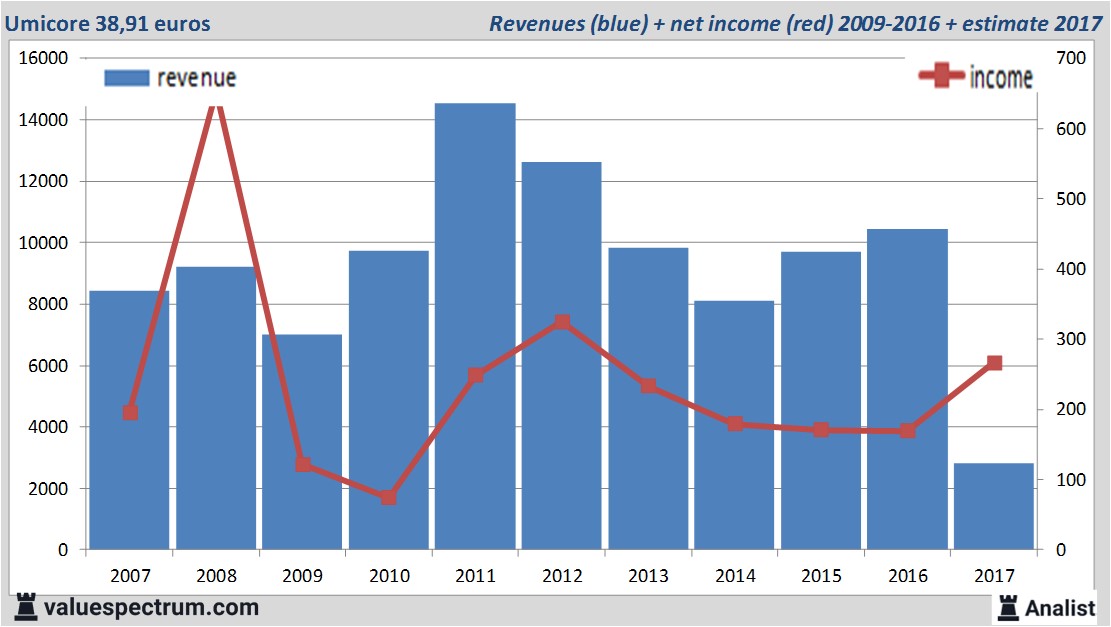Viewport: 1111px width, 627px height.
Task: Click the 2000 left axis label
Action: click(x=48, y=489)
